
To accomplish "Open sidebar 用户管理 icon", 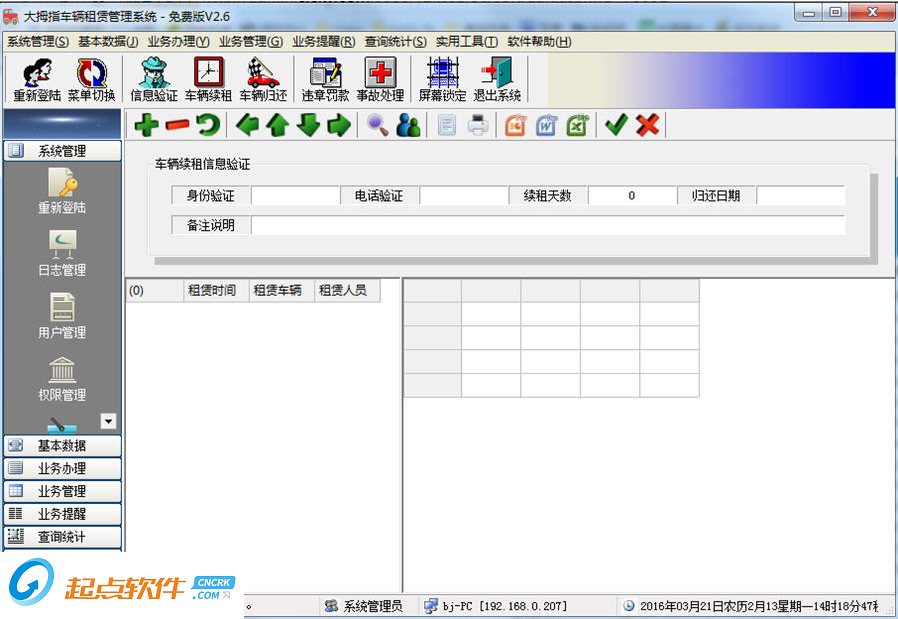I will [x=62, y=316].
